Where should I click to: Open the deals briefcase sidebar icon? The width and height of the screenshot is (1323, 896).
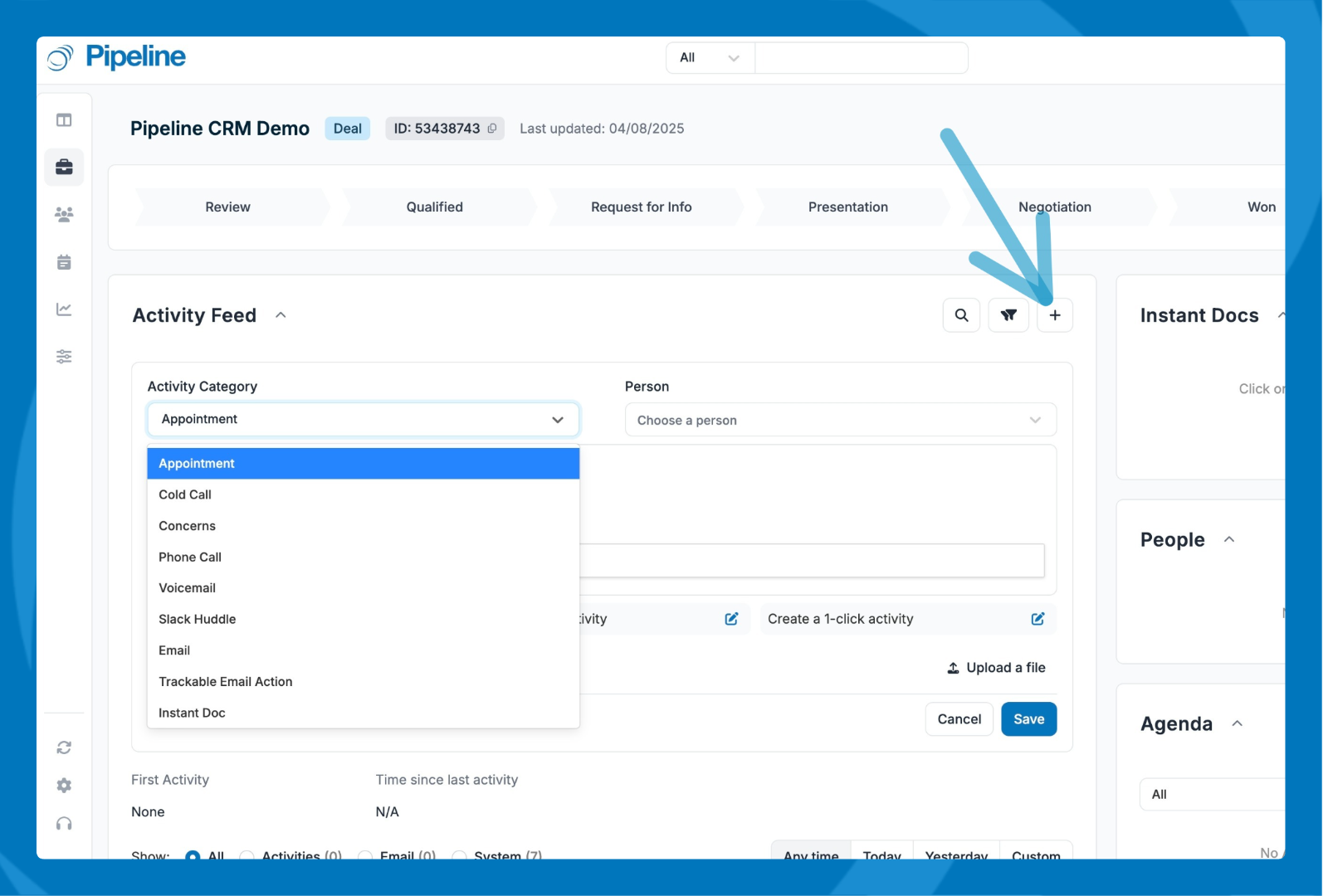[64, 168]
